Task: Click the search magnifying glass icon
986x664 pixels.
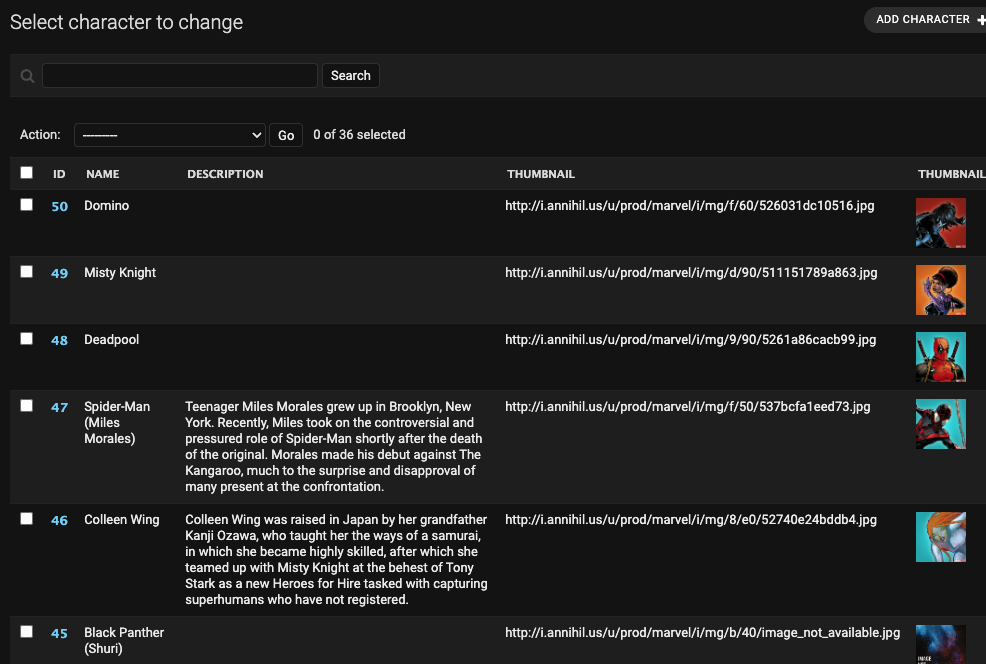Action: [27, 75]
